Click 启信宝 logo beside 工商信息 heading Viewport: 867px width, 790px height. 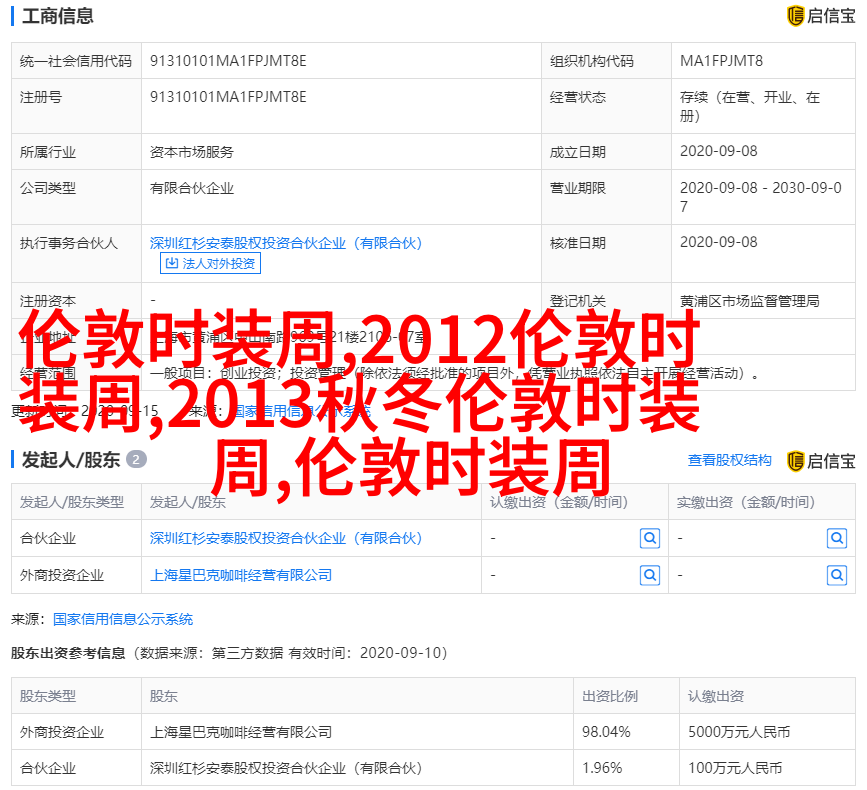click(821, 15)
